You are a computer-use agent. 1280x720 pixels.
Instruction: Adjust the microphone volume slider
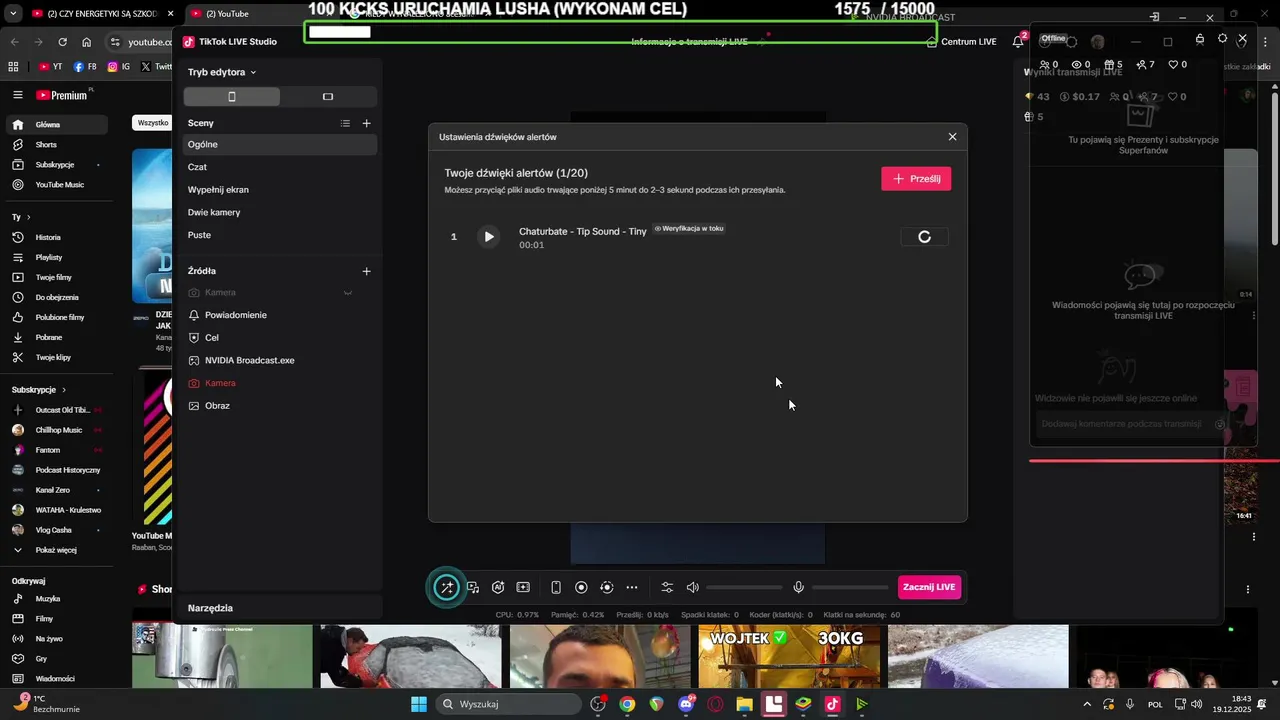coord(850,587)
